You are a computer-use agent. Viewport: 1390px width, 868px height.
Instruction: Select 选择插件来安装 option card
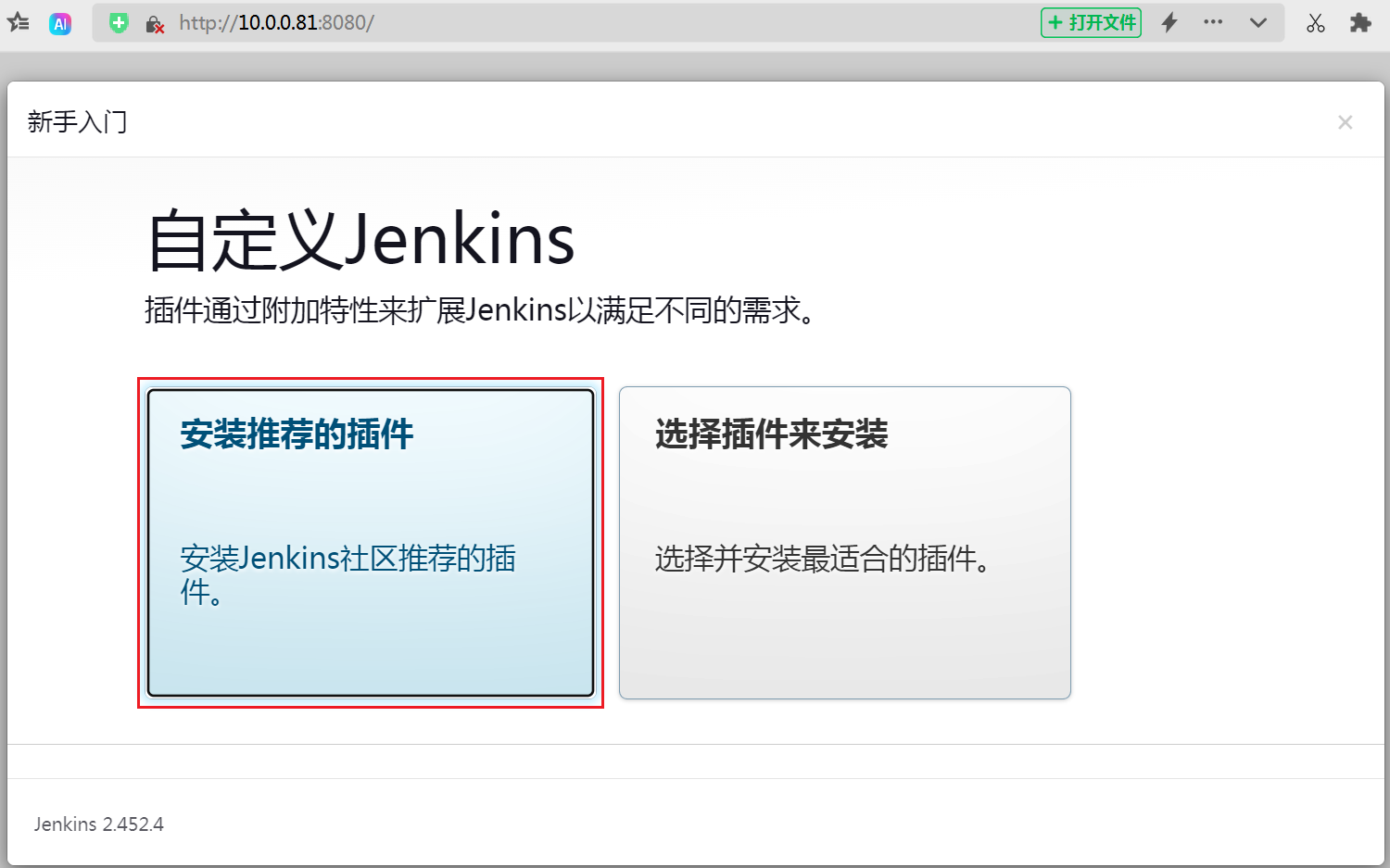tap(845, 543)
